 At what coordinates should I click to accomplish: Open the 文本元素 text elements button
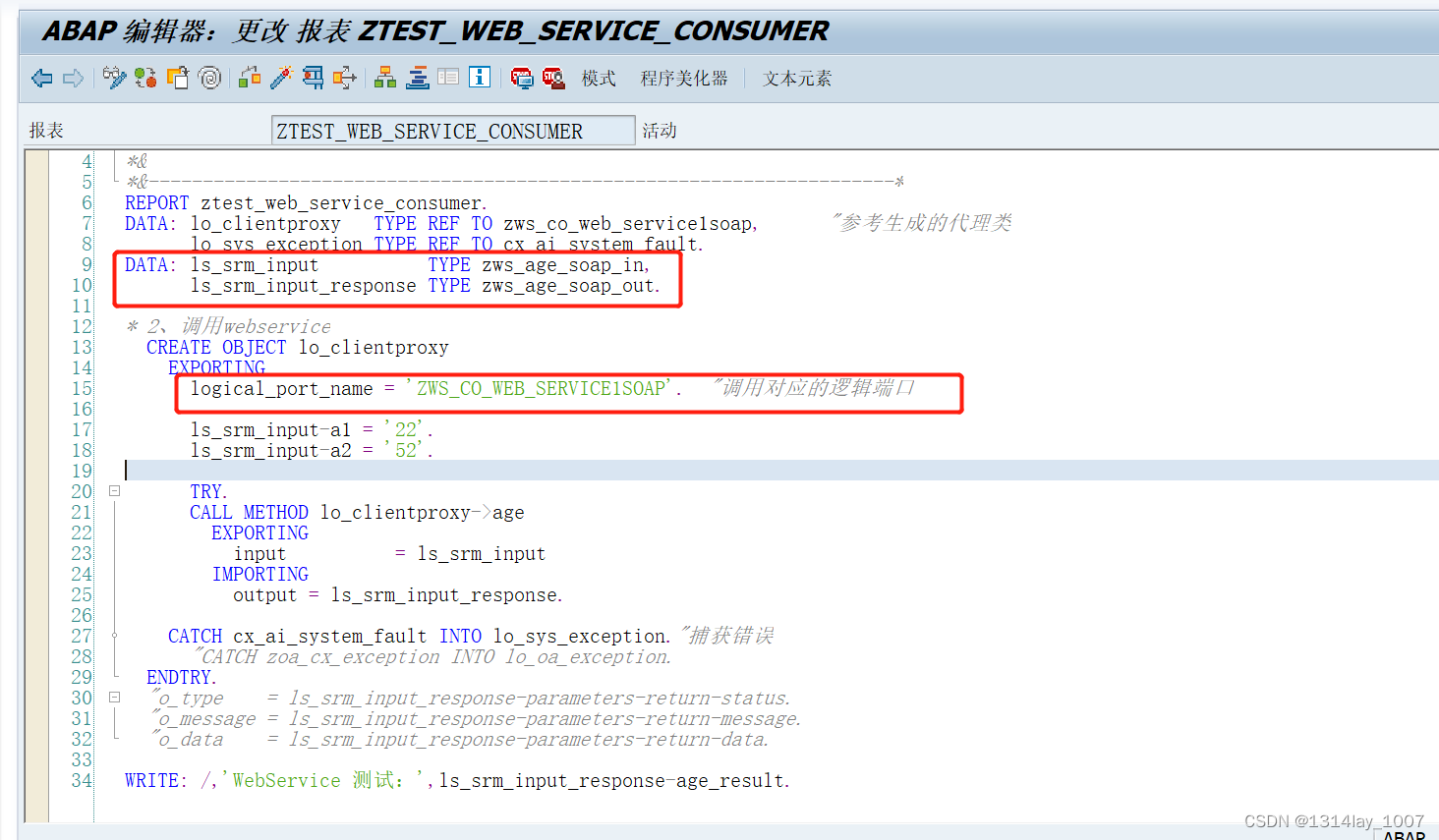797,78
